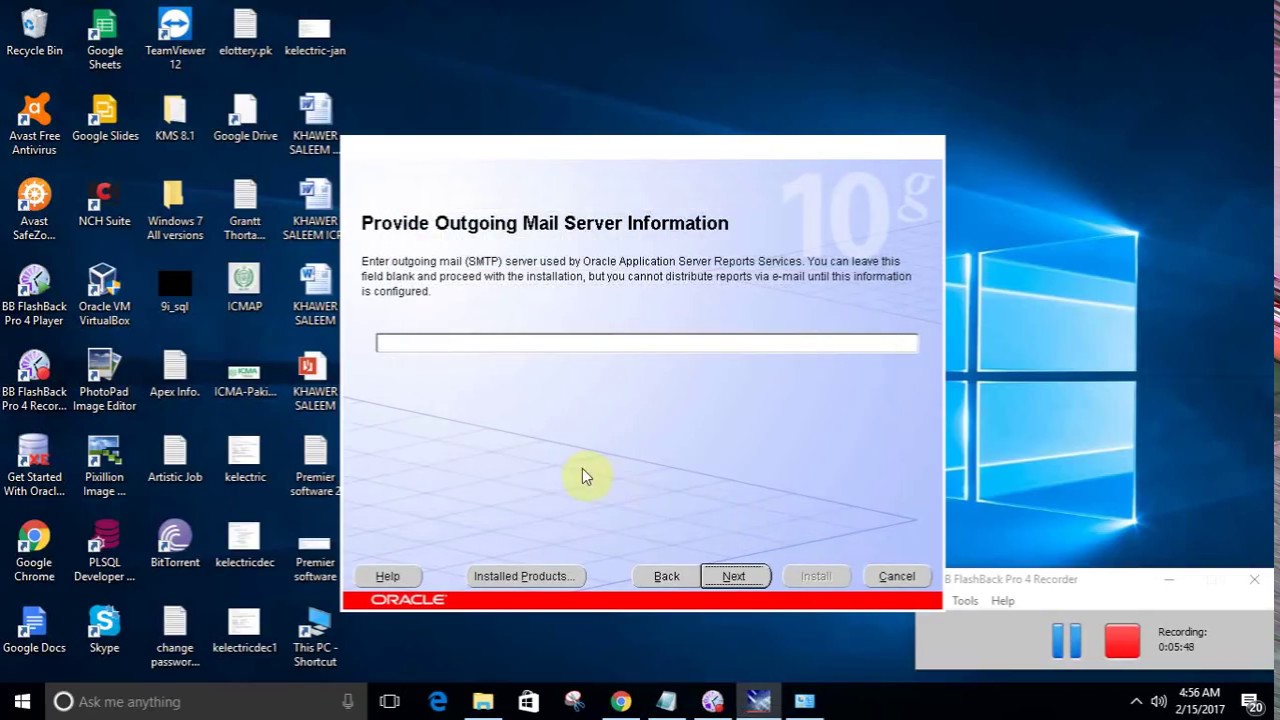
Task: Open Installed Products... in the installer
Action: (x=525, y=576)
